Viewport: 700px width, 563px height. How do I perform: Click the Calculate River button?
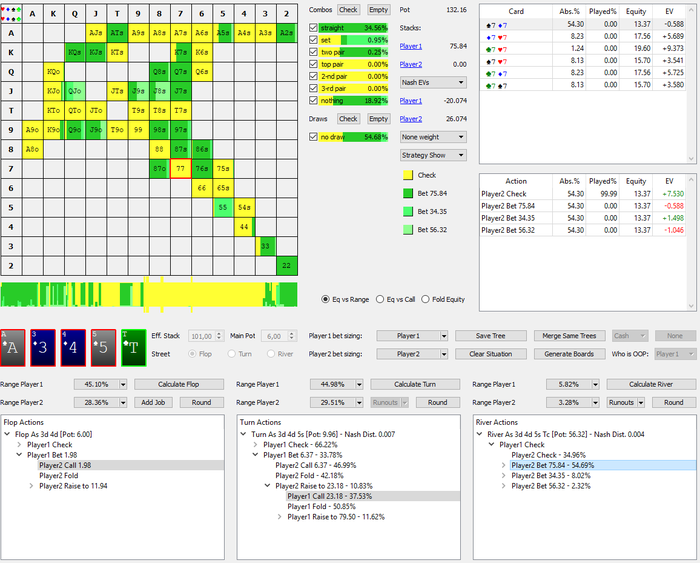coord(651,384)
